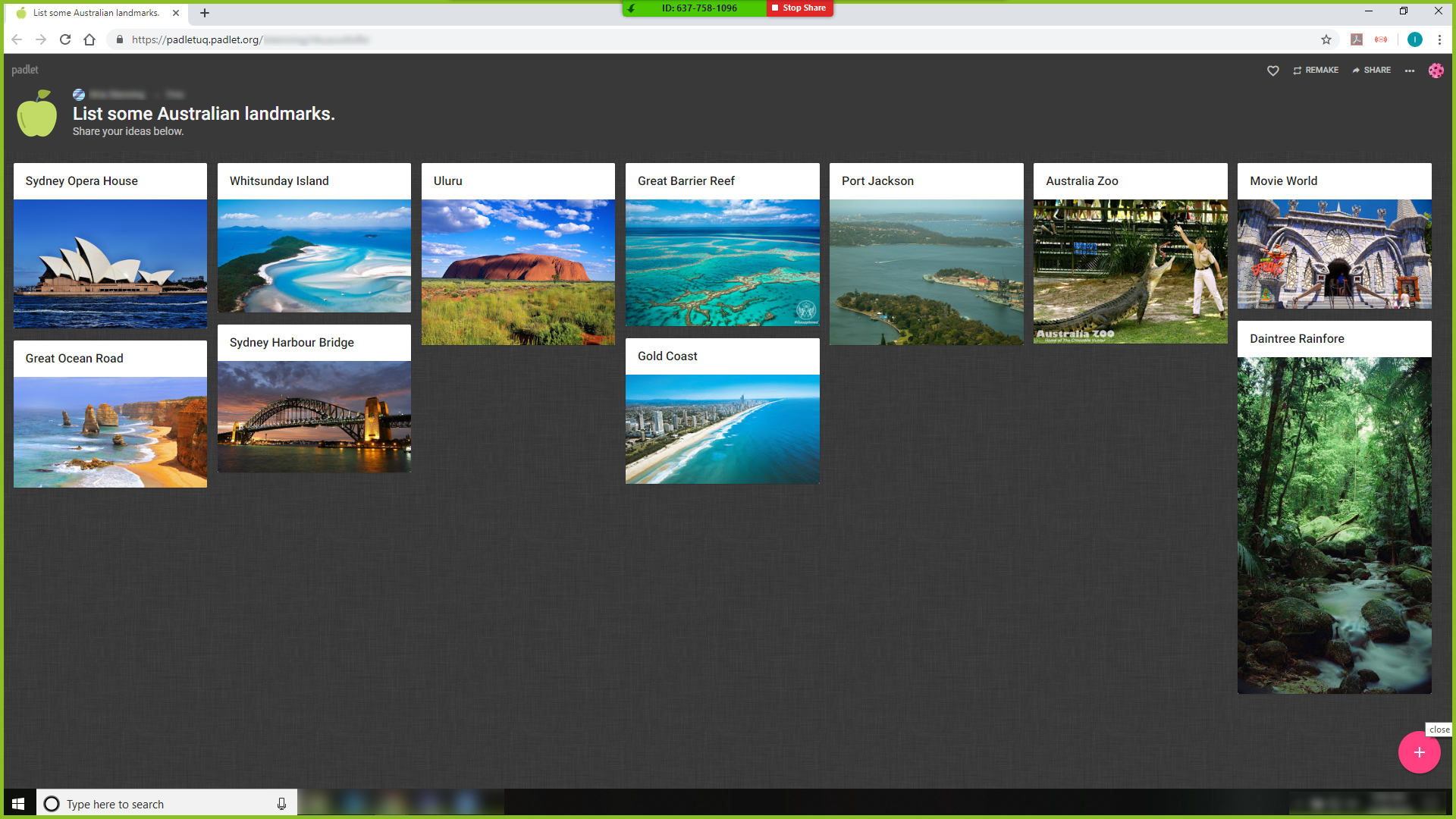
Task: Toggle the browser reload page button
Action: point(65,39)
